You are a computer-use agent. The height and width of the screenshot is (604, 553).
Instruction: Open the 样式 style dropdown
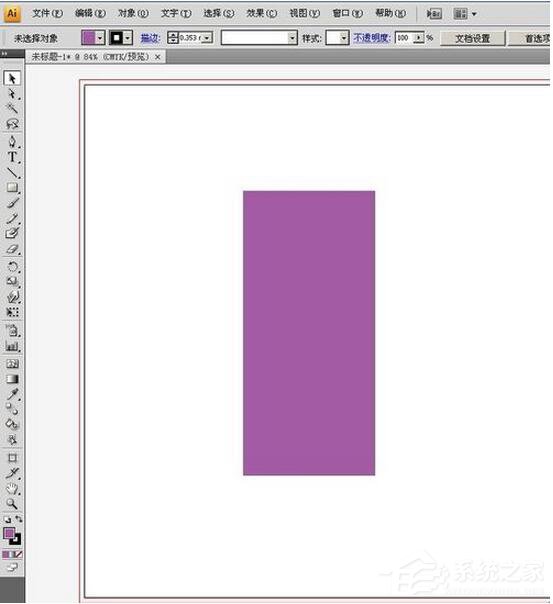pos(344,38)
